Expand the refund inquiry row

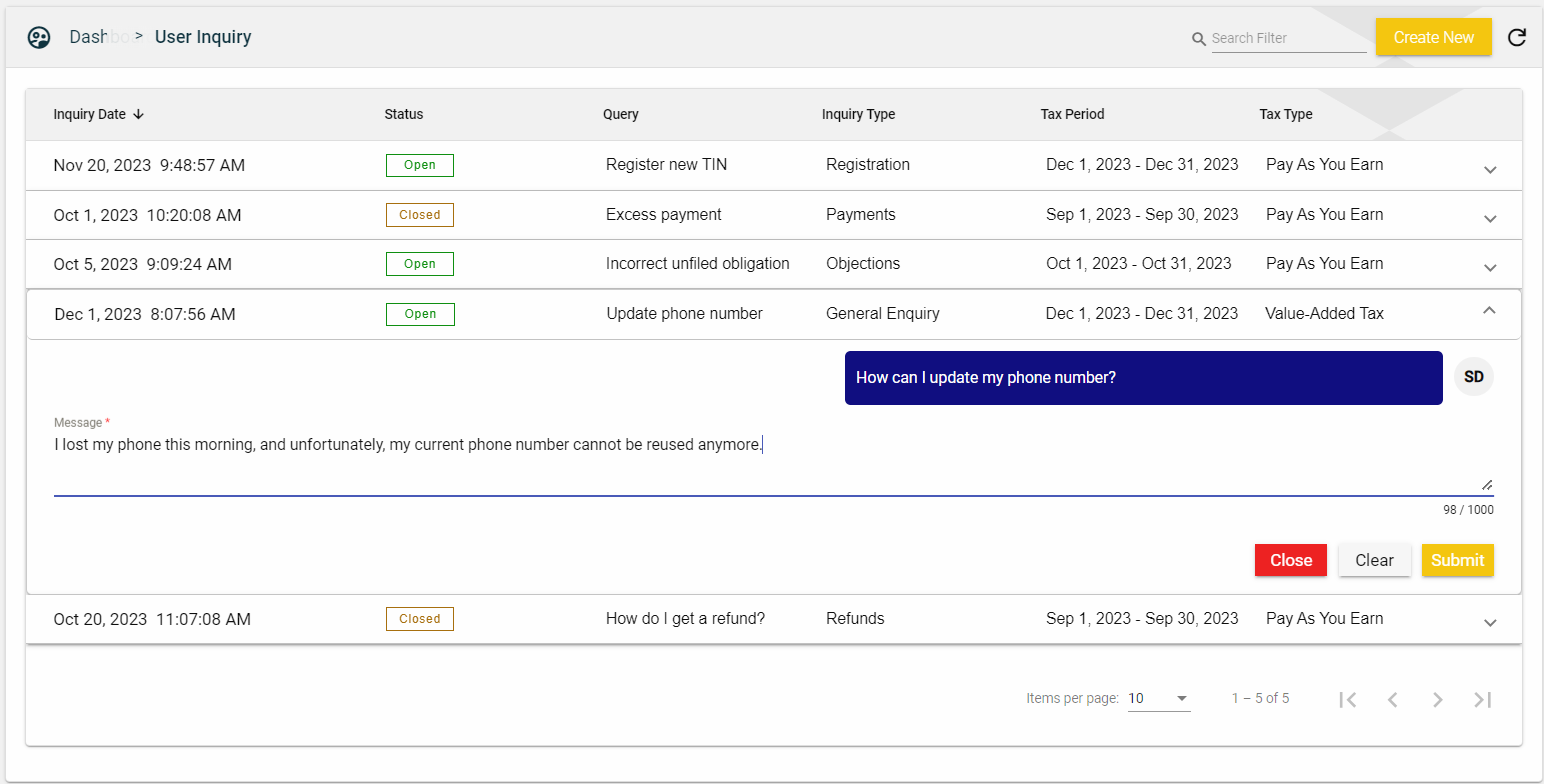[1489, 622]
